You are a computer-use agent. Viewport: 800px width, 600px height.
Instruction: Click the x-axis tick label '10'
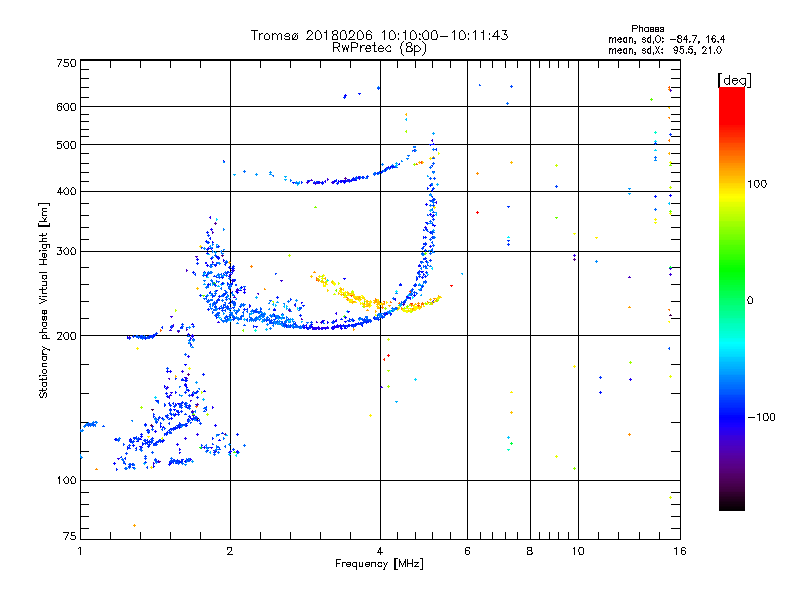578,551
